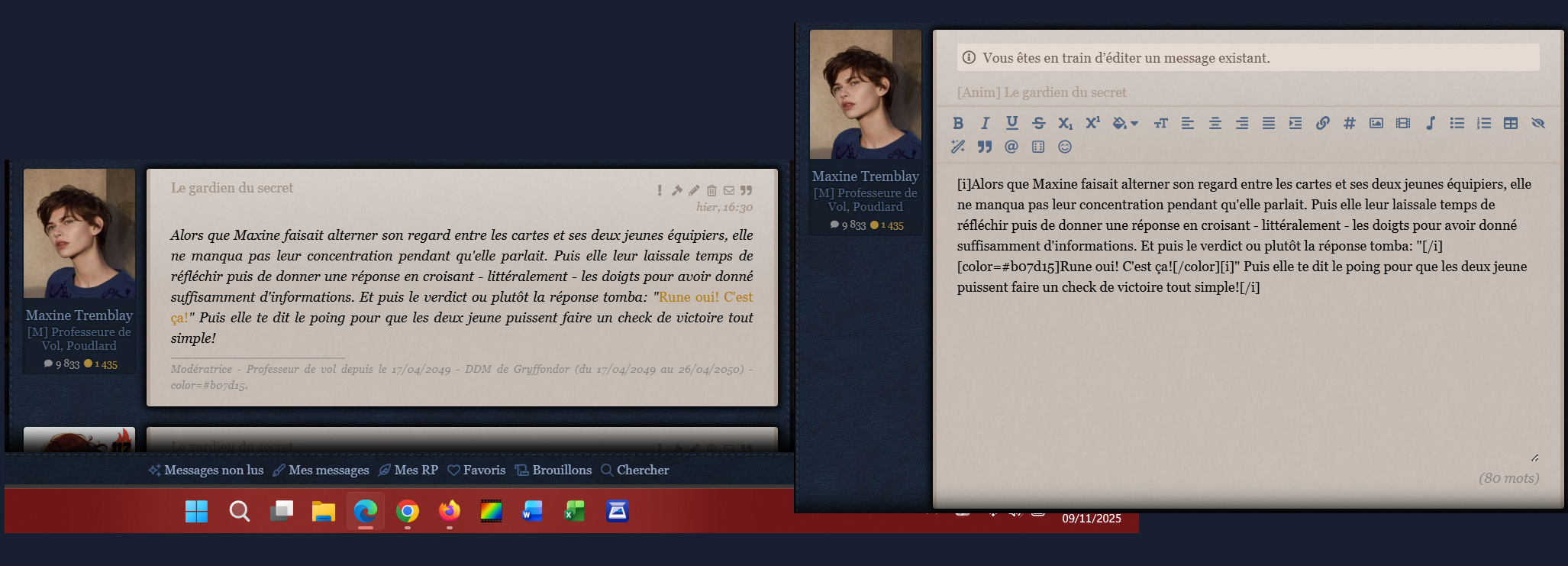Click the dice roll icon
This screenshot has height=566, width=1568.
pos(1038,147)
